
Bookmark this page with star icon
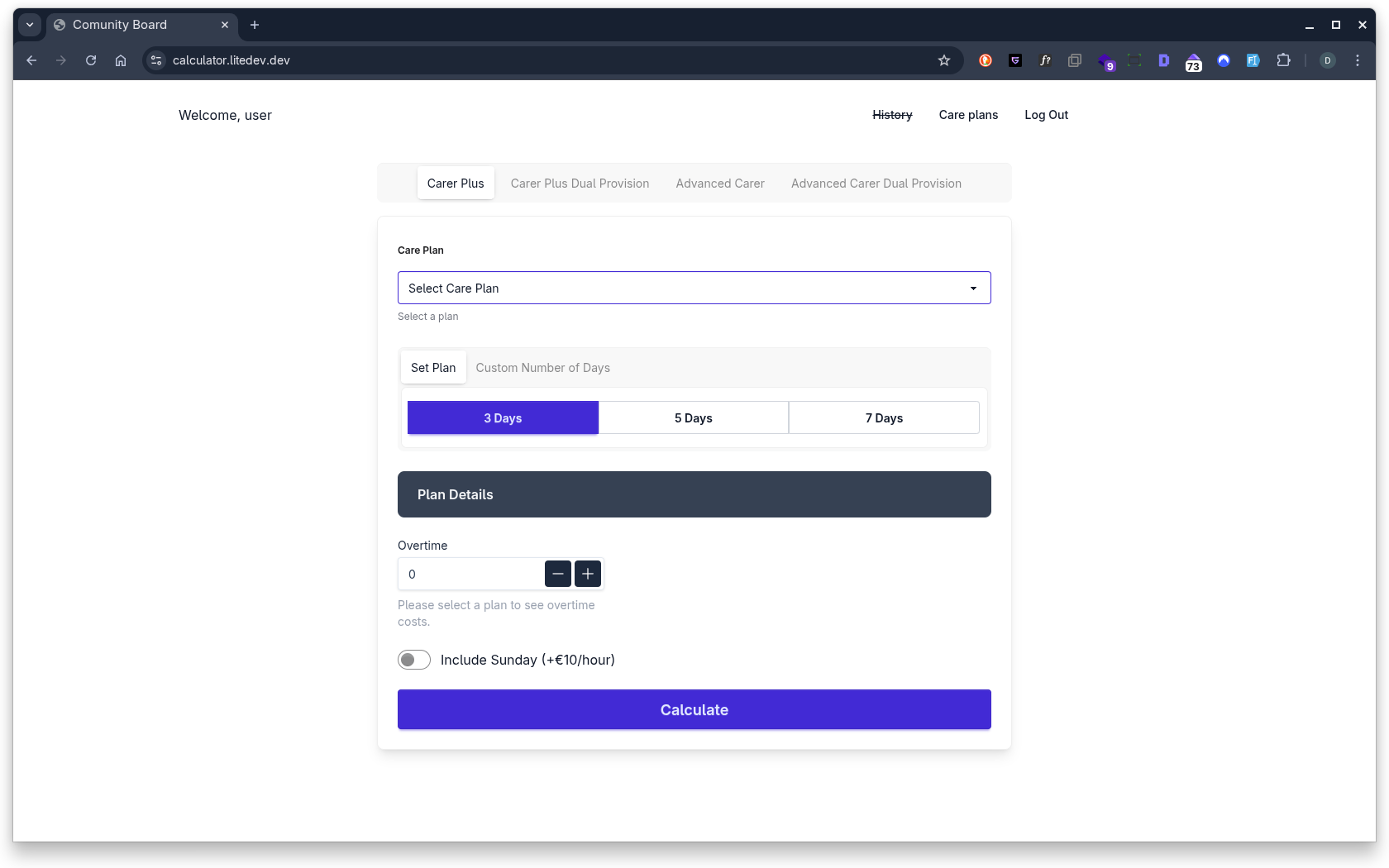pos(944,60)
